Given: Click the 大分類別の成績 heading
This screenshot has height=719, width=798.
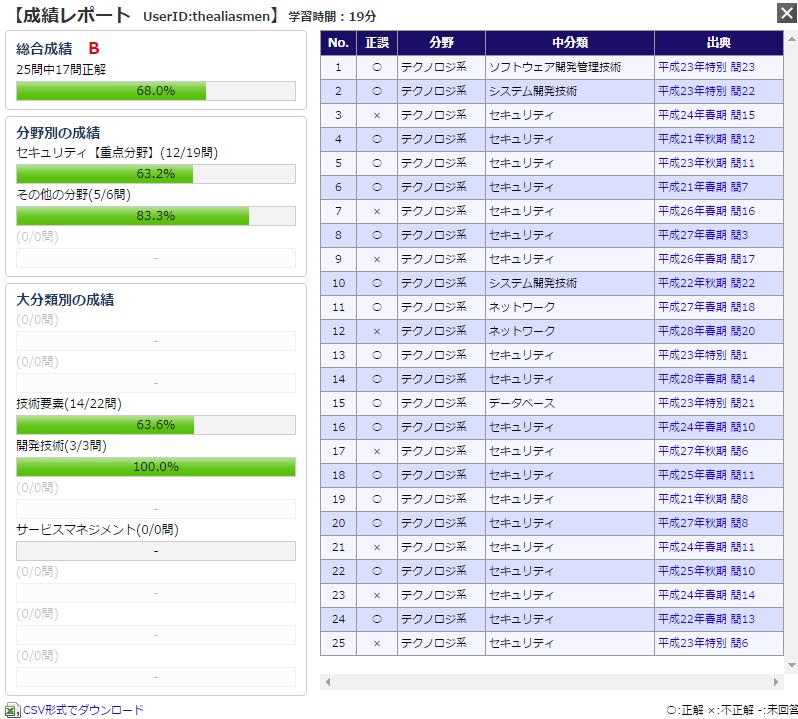Looking at the screenshot, I should point(65,300).
